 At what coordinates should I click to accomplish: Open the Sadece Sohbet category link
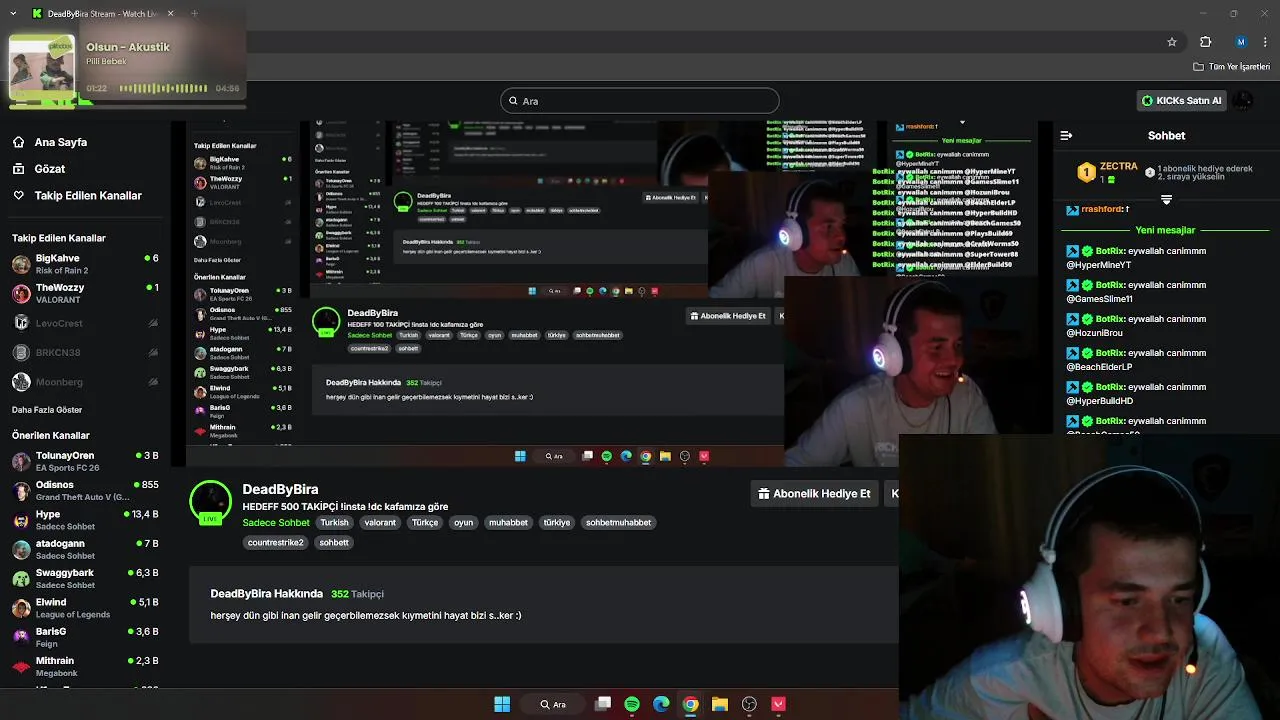[276, 523]
